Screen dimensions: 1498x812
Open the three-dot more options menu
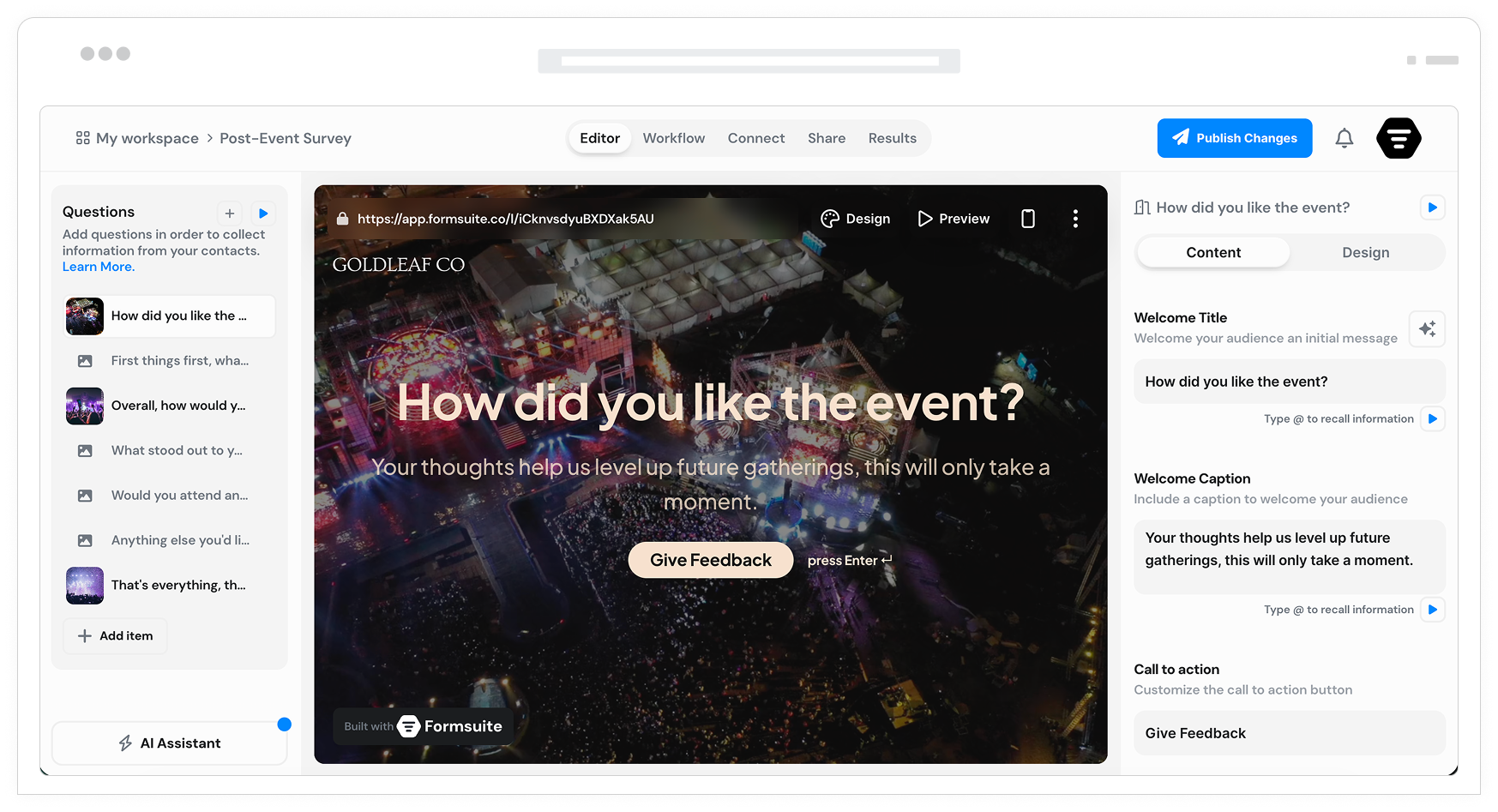pyautogui.click(x=1074, y=219)
